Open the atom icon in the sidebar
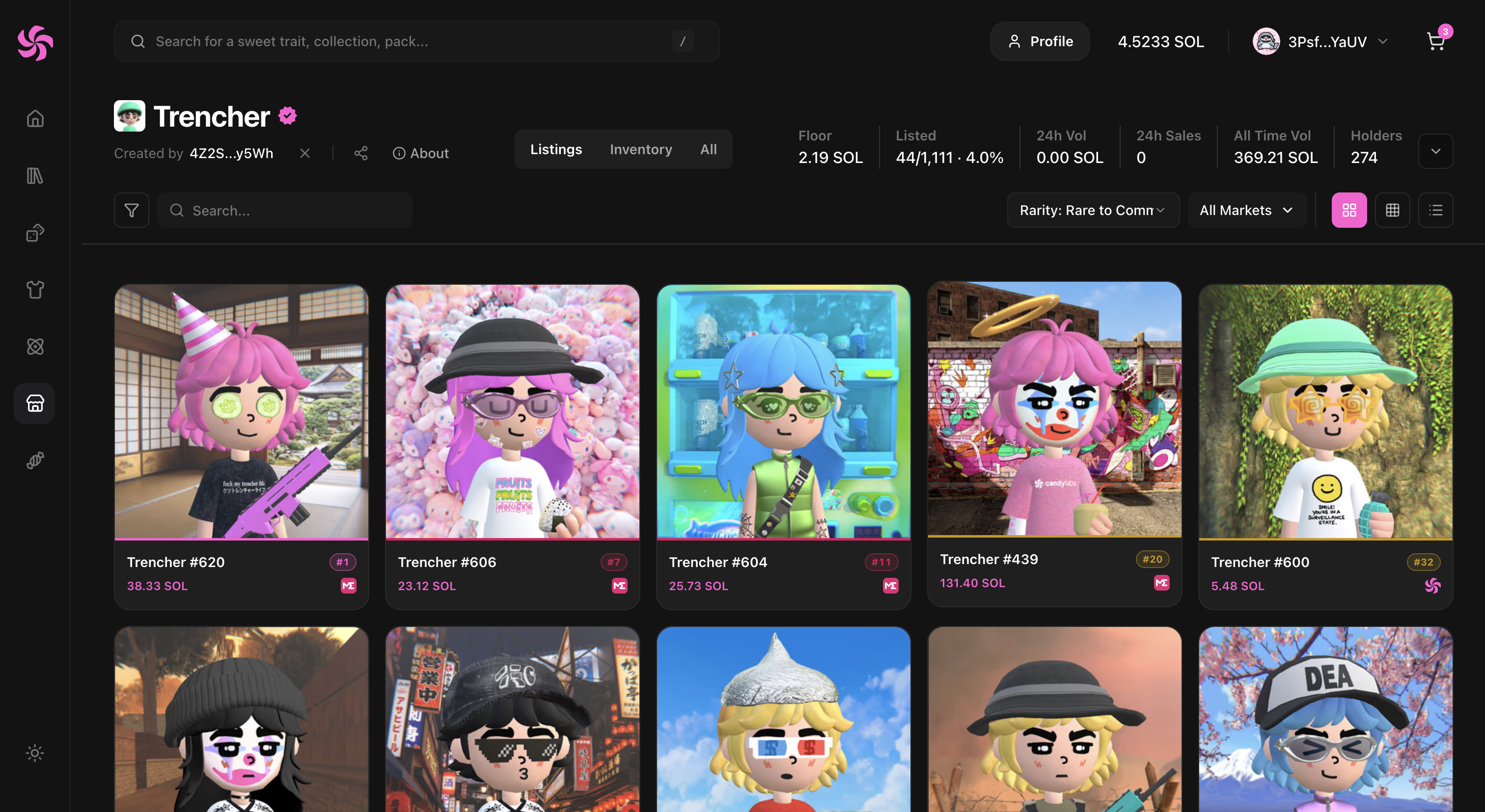 click(x=35, y=347)
